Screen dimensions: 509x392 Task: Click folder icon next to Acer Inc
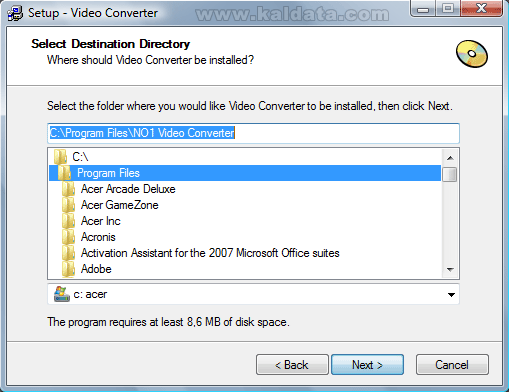[68, 221]
